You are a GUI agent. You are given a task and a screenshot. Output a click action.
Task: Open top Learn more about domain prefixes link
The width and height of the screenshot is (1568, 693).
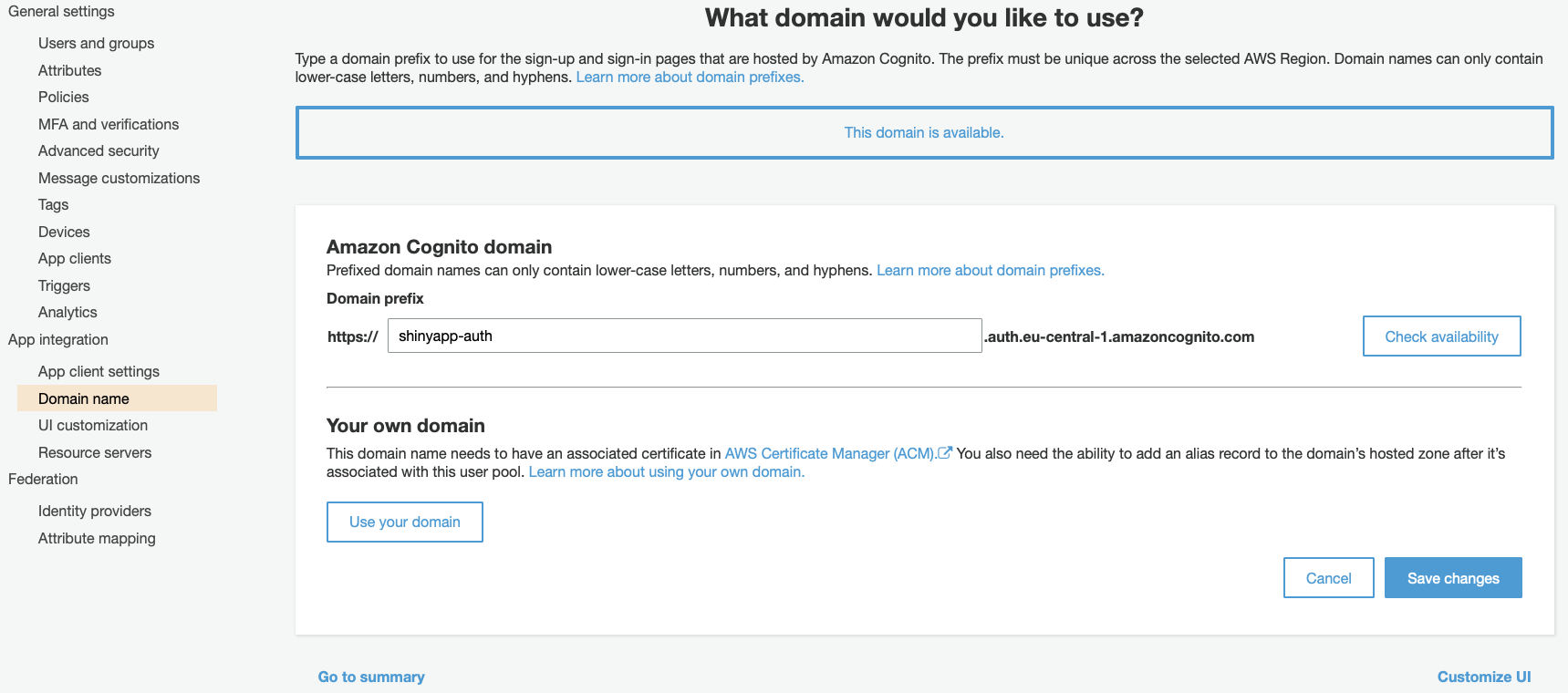pyautogui.click(x=690, y=78)
